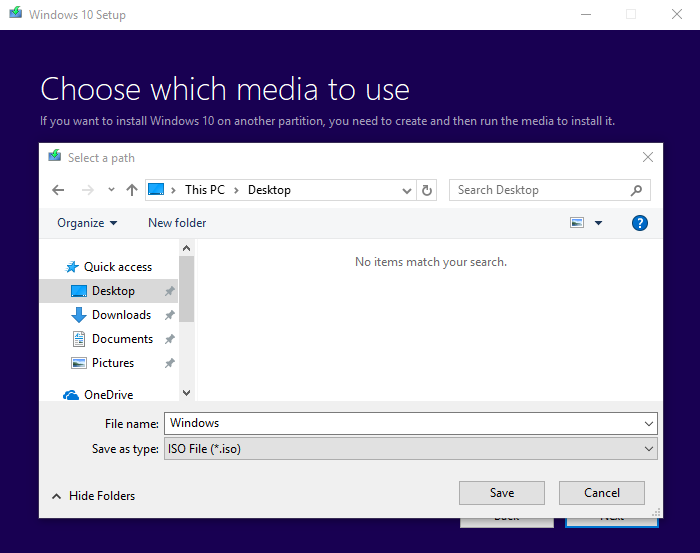Select Quick access in navigation pane
700x553 pixels.
[x=118, y=267]
